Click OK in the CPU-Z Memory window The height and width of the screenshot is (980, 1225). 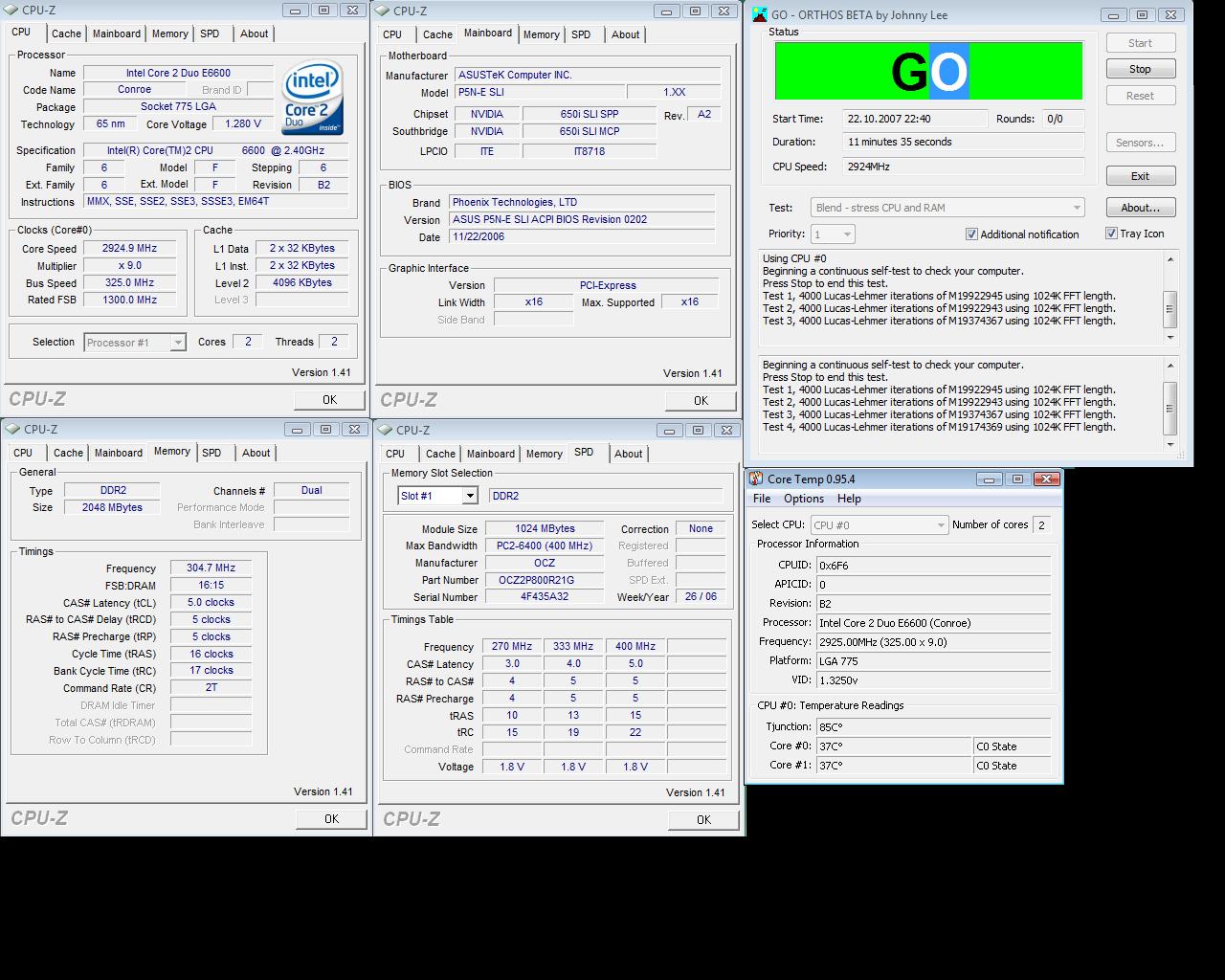(331, 819)
